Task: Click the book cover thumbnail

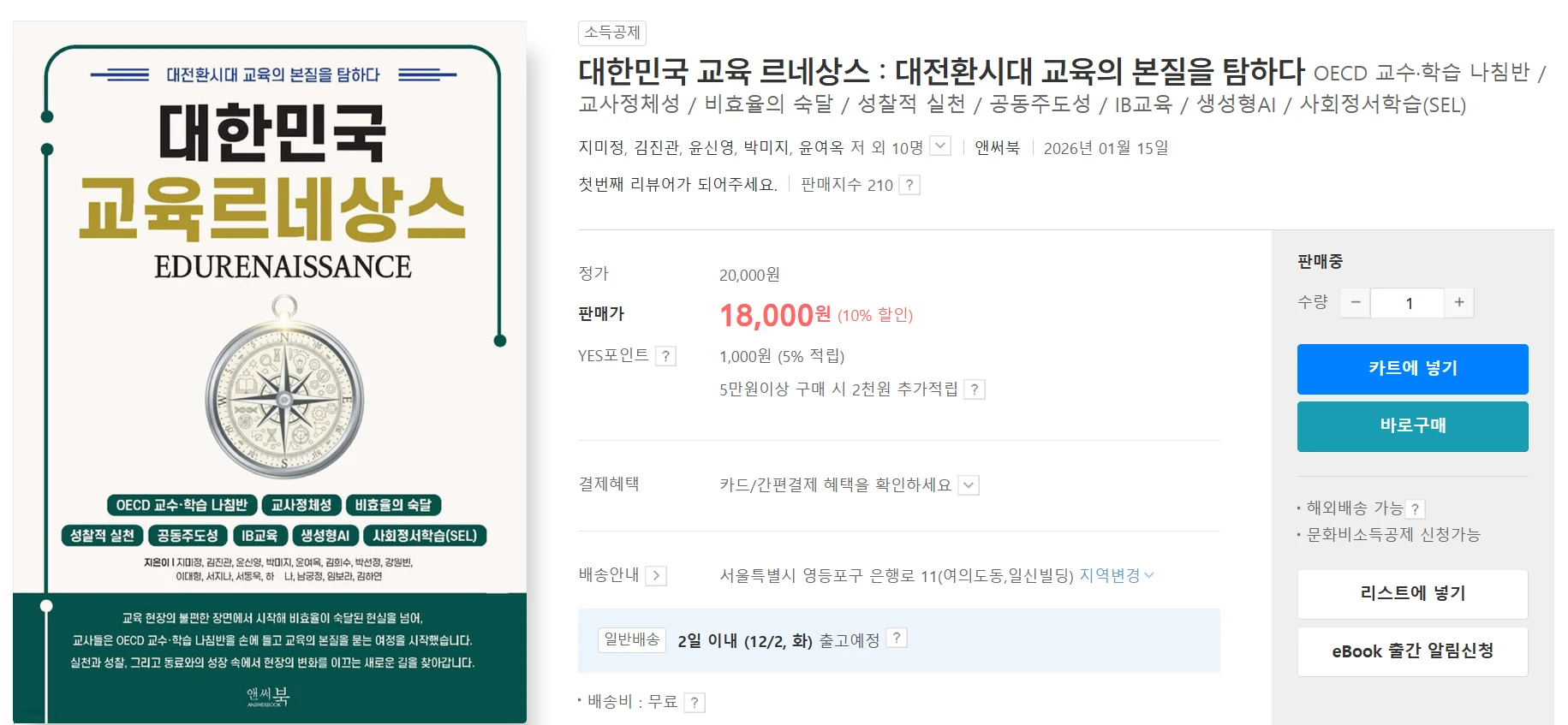Action: 270,372
